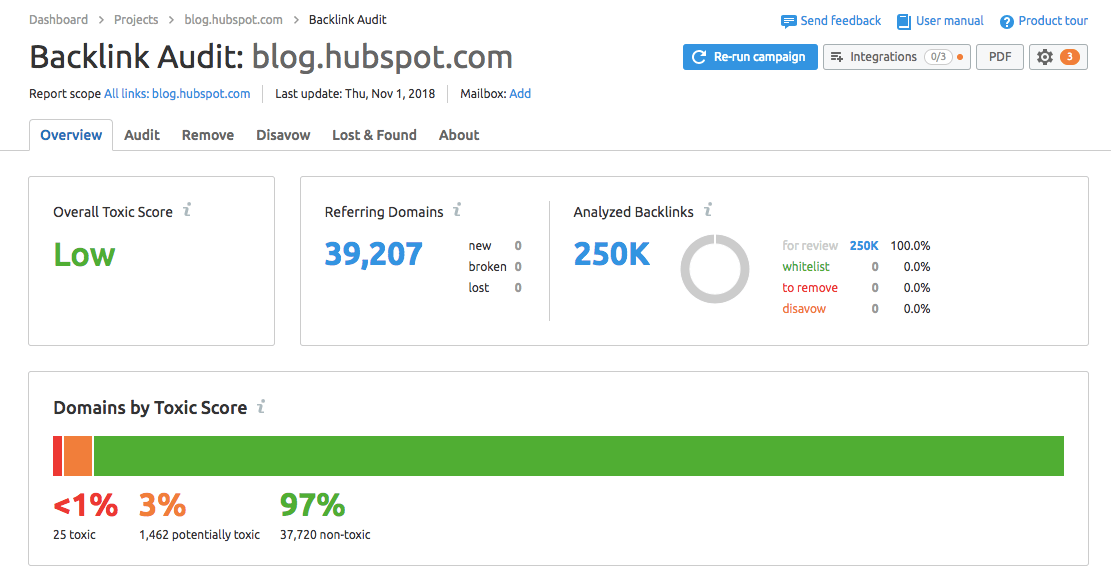Click info icon by Domains by Toxic Score
1111x577 pixels.
click(x=261, y=407)
